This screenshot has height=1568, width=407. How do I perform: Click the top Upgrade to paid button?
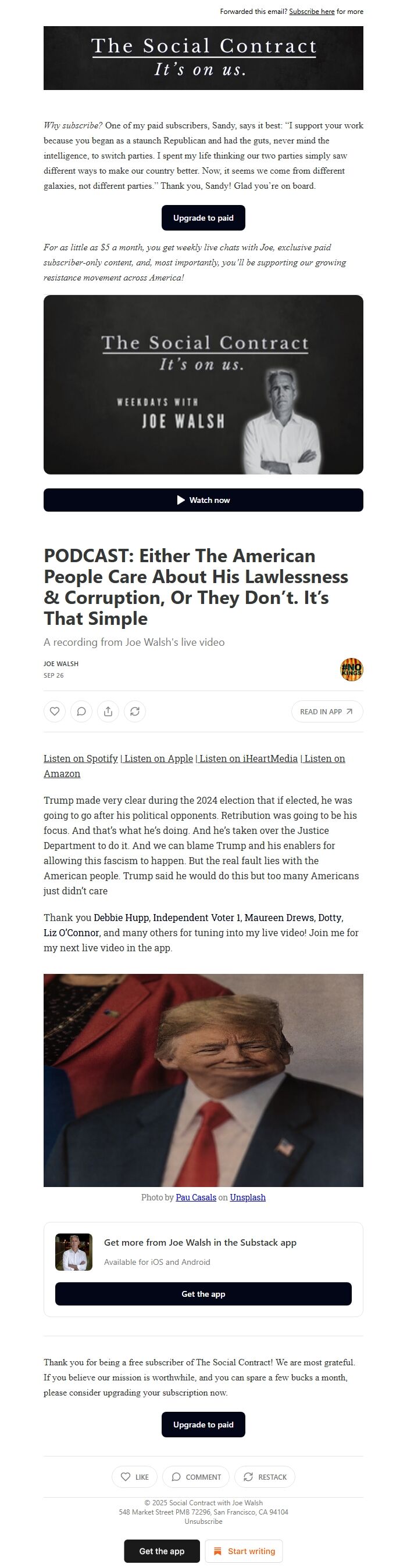point(203,218)
